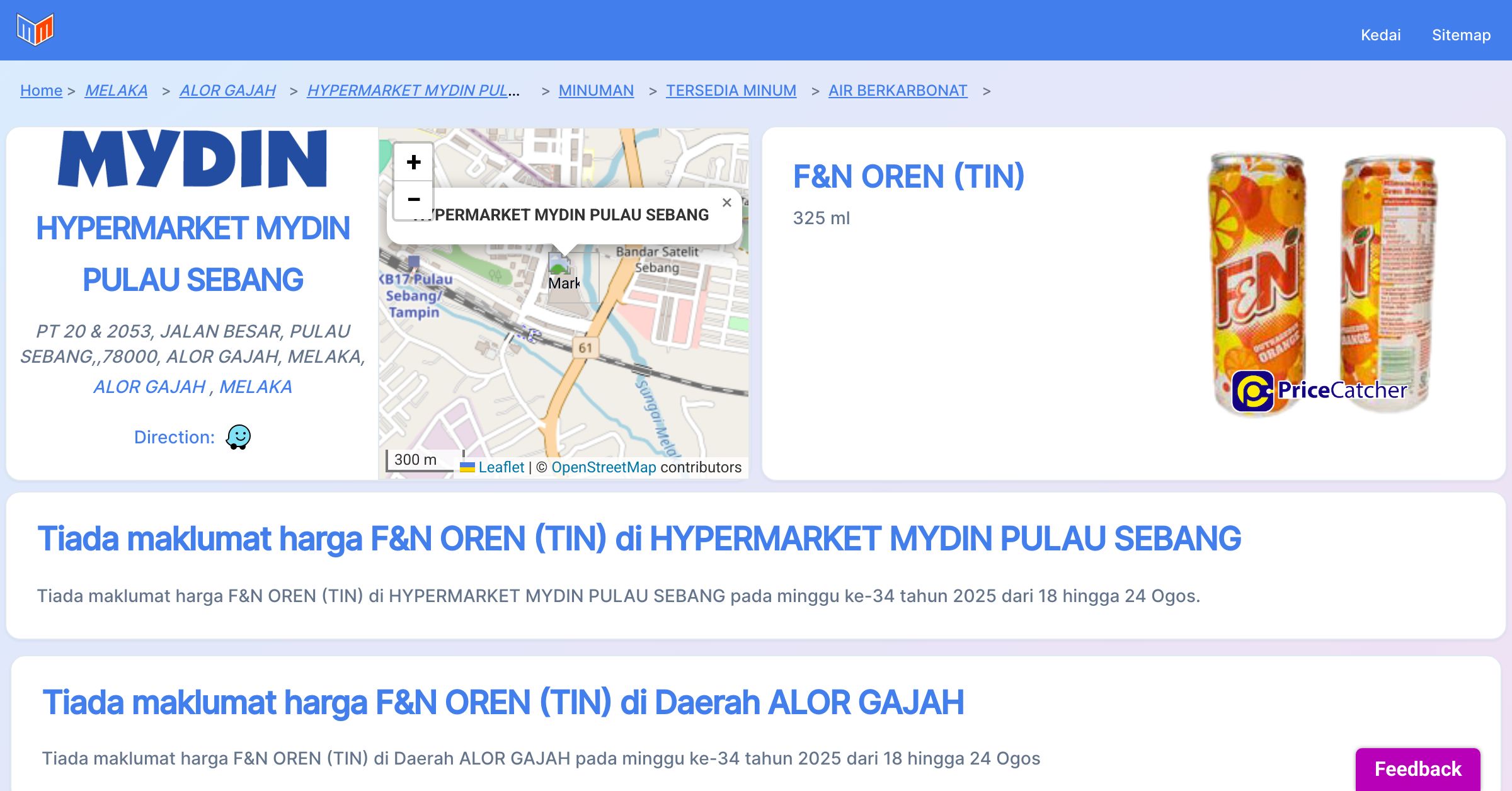Click the F&N OREN (TIN) product title
Screen dimensions: 1512x791
(908, 176)
